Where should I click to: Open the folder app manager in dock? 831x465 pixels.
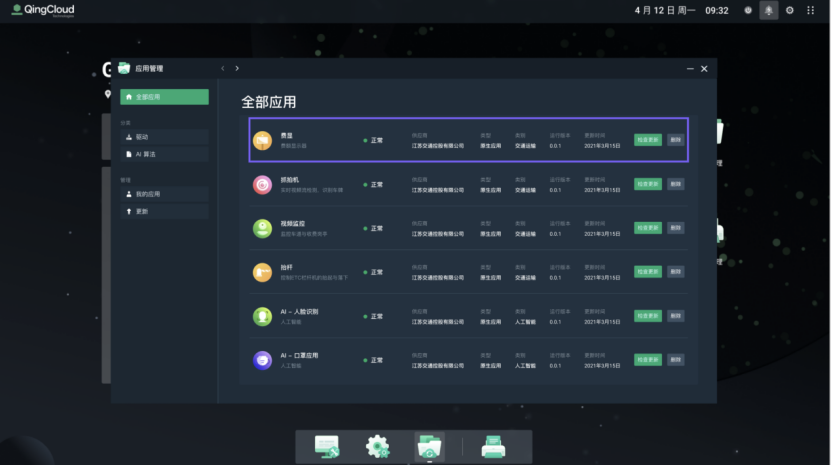click(x=429, y=446)
